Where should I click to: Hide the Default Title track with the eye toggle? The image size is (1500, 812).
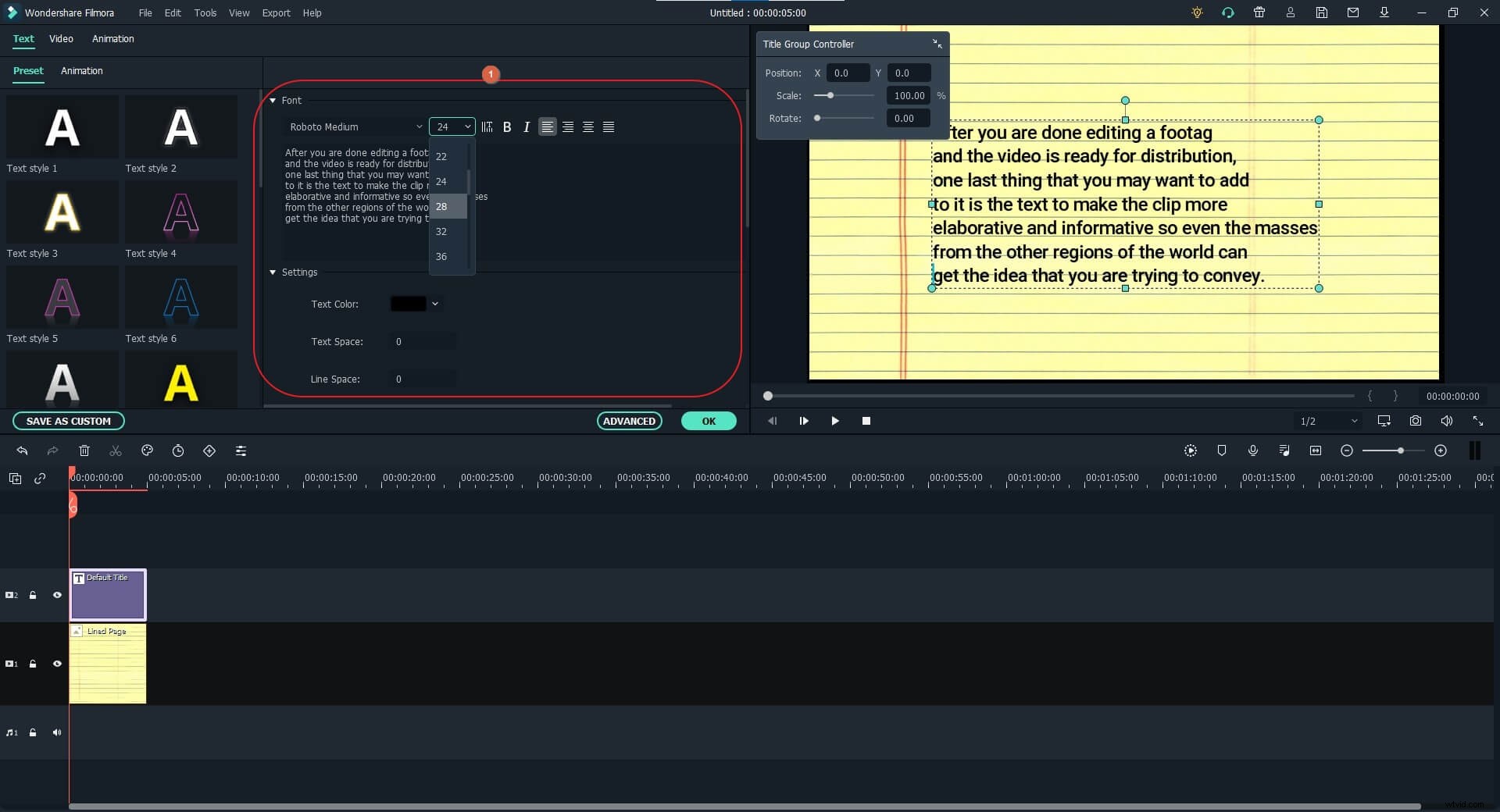(x=57, y=595)
